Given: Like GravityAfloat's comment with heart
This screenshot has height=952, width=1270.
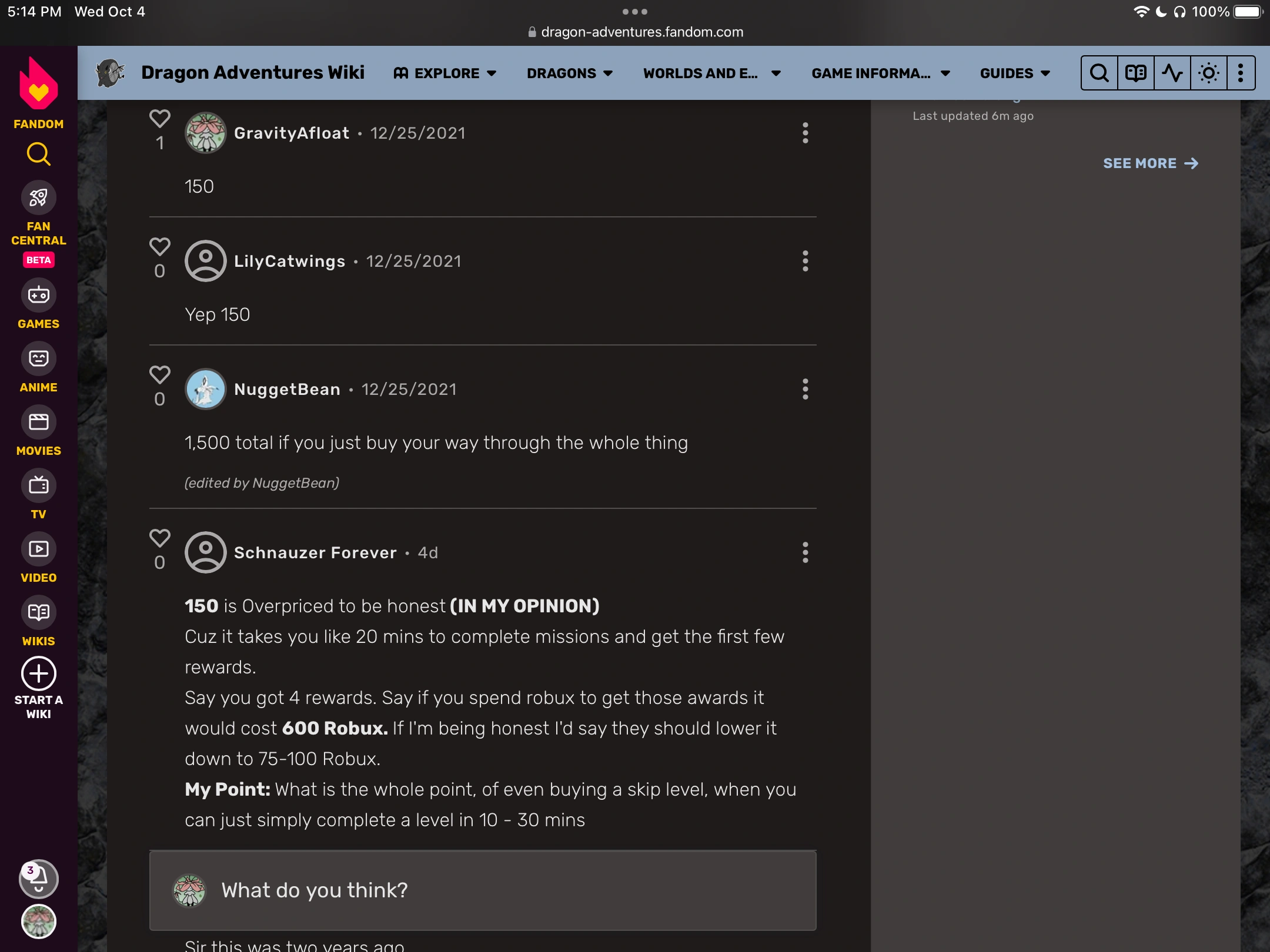Looking at the screenshot, I should pyautogui.click(x=159, y=119).
